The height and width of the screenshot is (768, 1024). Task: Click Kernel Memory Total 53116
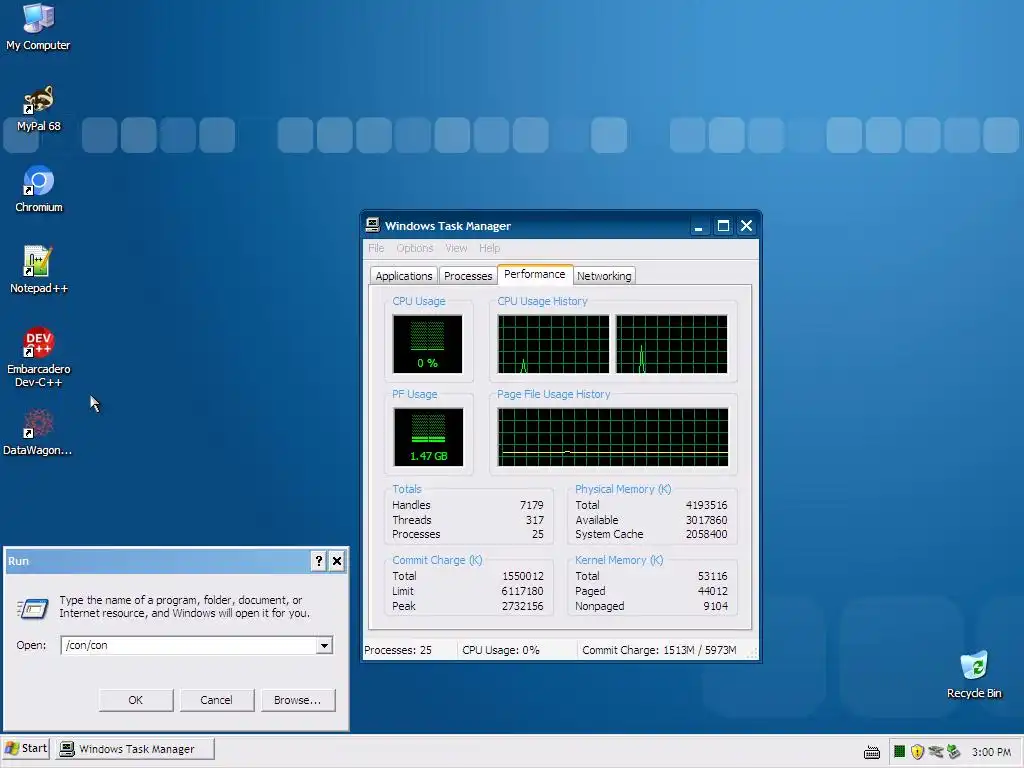click(x=712, y=576)
